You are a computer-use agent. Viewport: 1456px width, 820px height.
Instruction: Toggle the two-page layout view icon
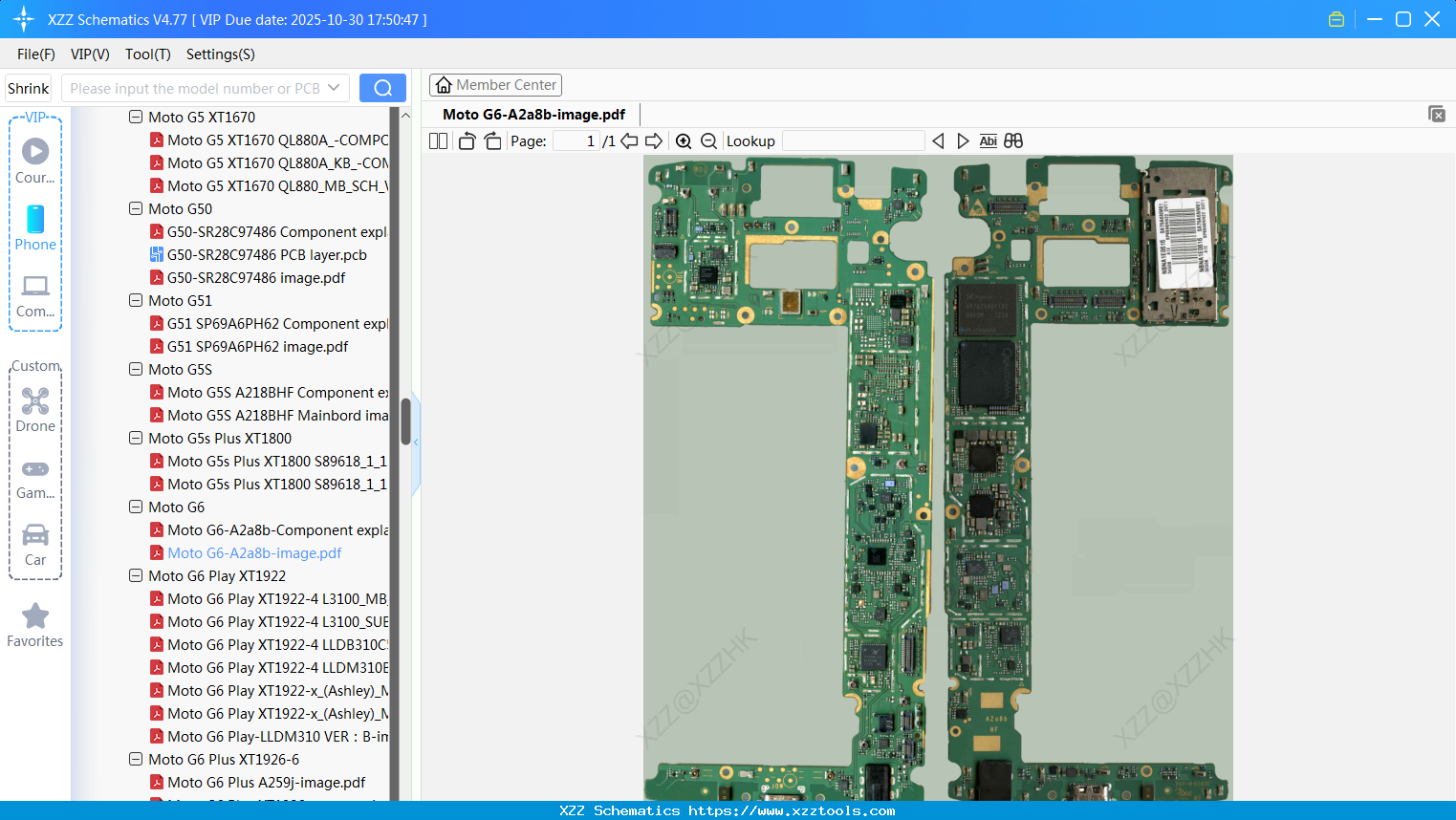pos(438,141)
